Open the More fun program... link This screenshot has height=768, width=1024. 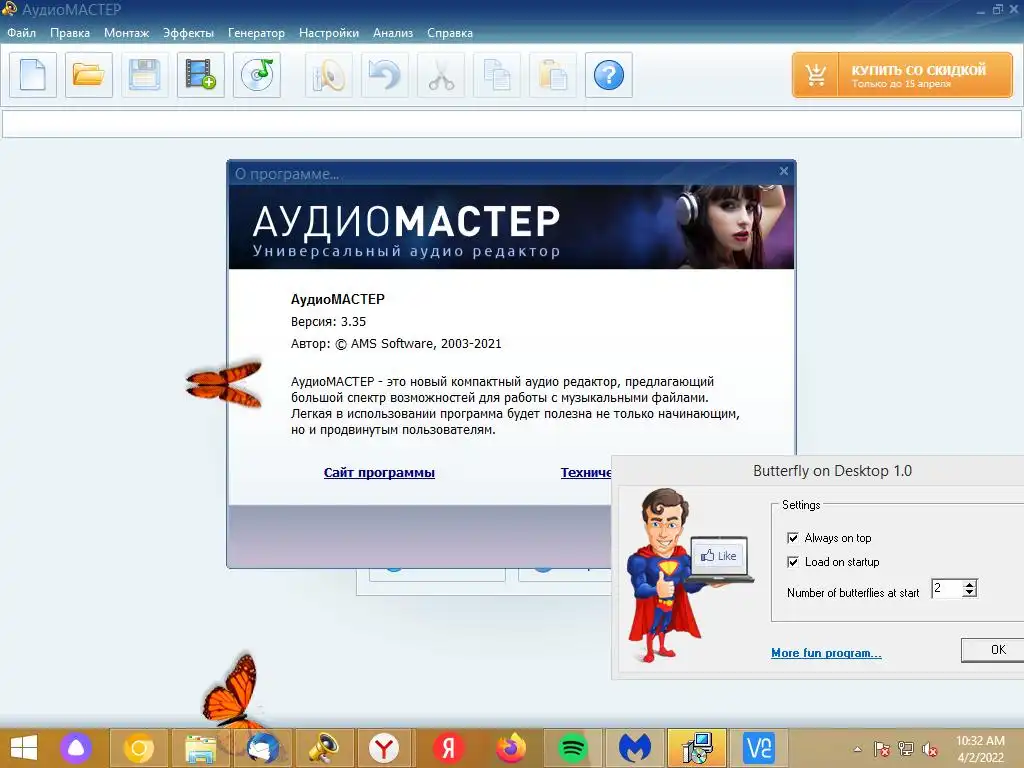(826, 652)
